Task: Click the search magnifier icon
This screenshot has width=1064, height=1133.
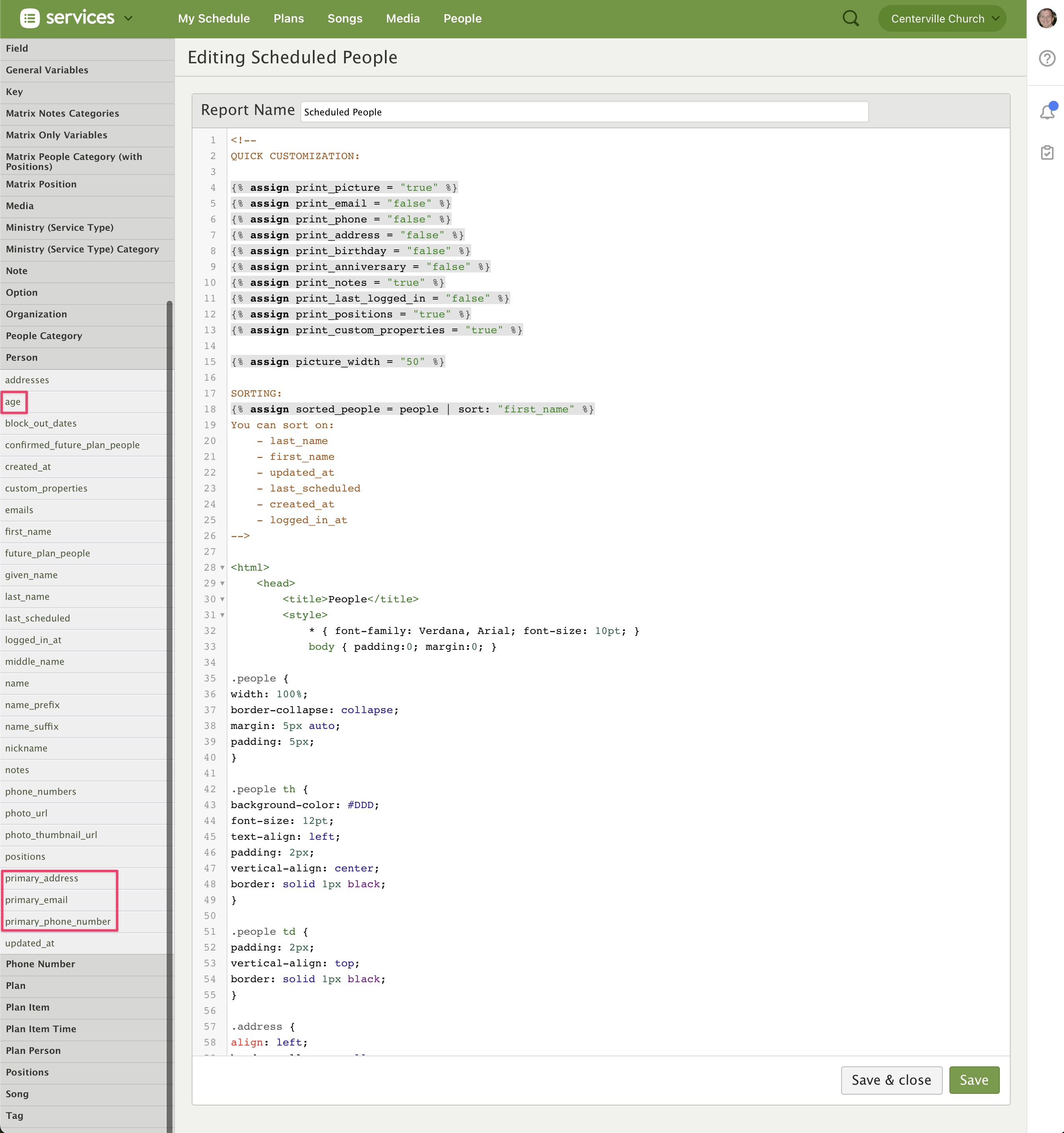Action: 850,19
